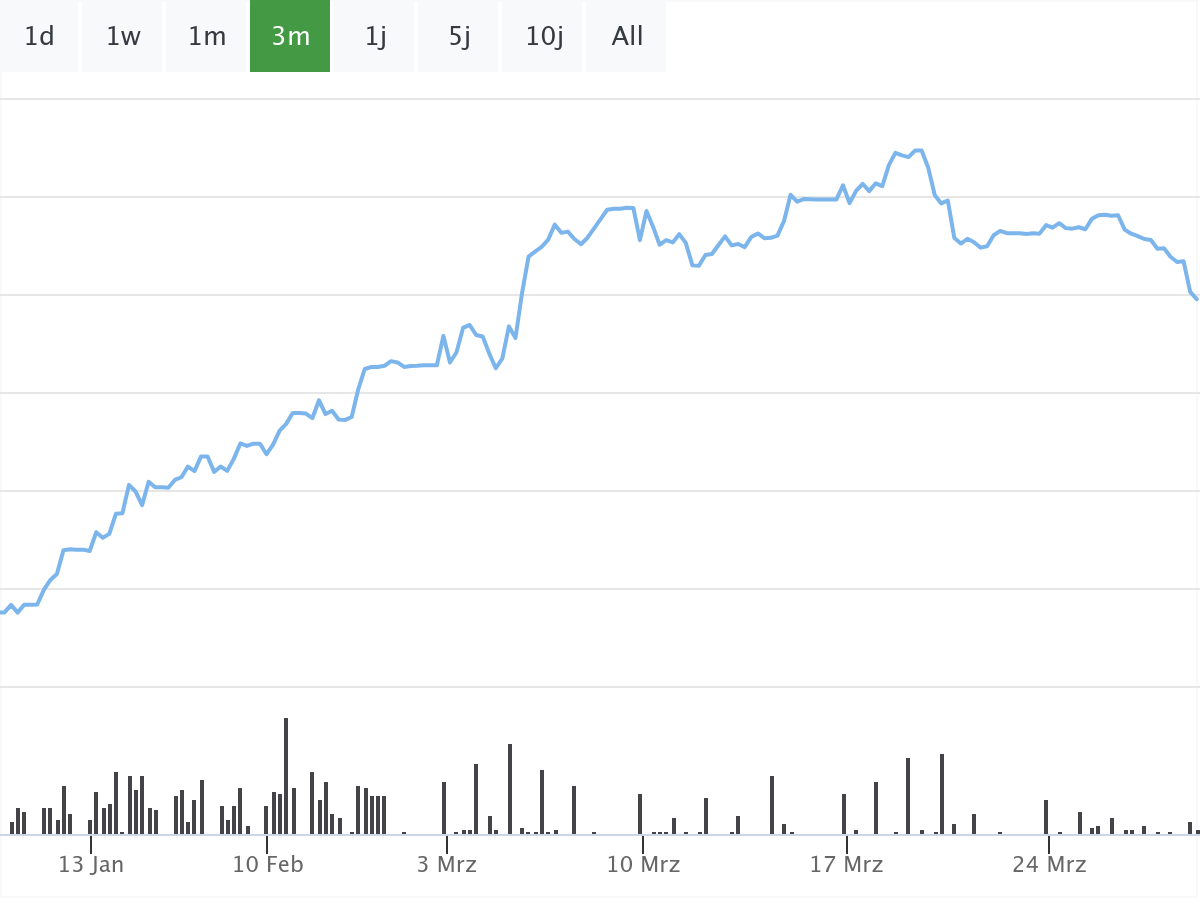Click the 13 Jan axis label
This screenshot has width=1200, height=900.
coord(91,864)
